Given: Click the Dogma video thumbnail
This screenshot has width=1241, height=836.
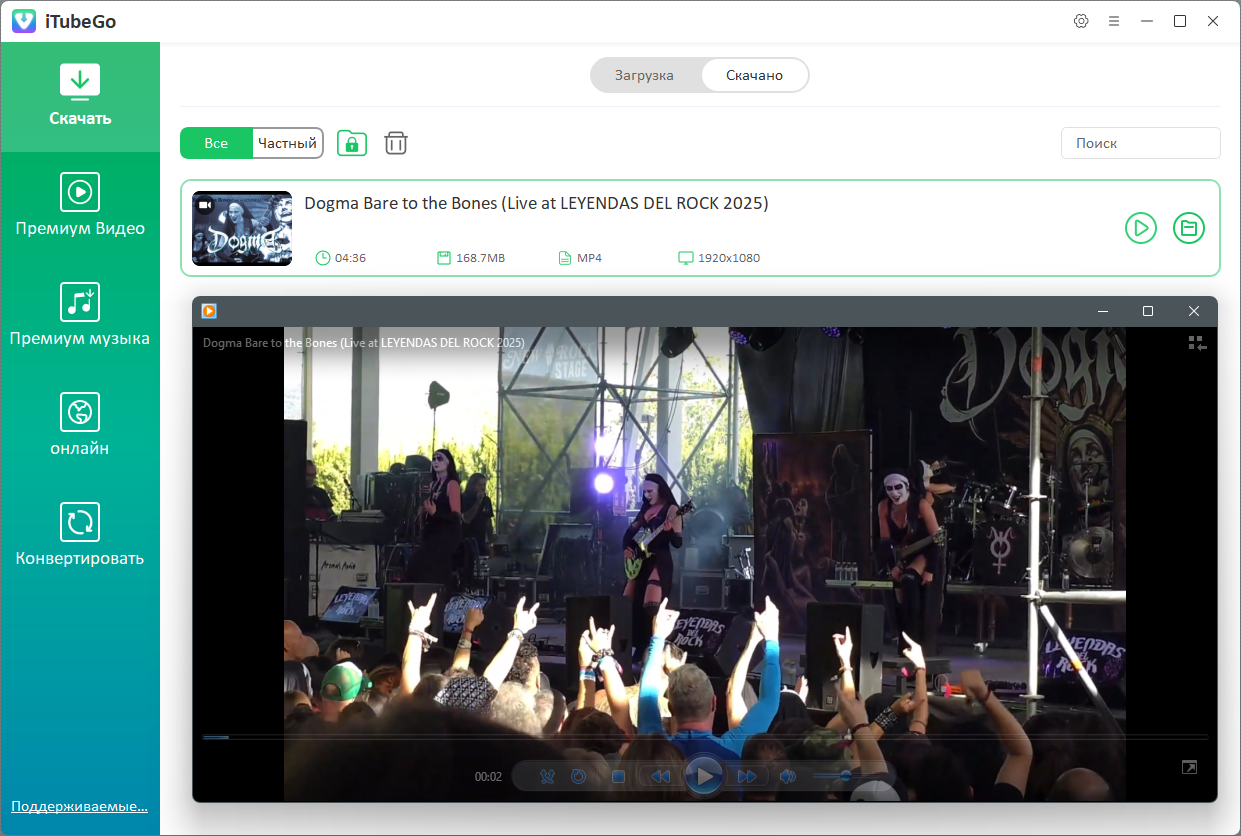Looking at the screenshot, I should 242,228.
